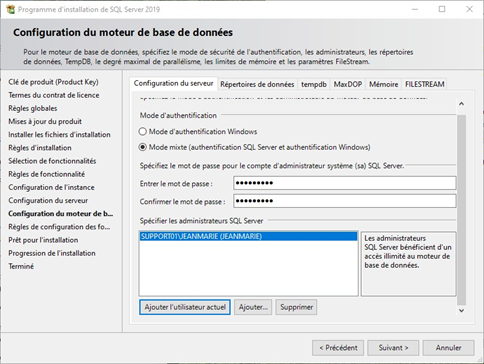Click the Supprimer button

[x=296, y=307]
